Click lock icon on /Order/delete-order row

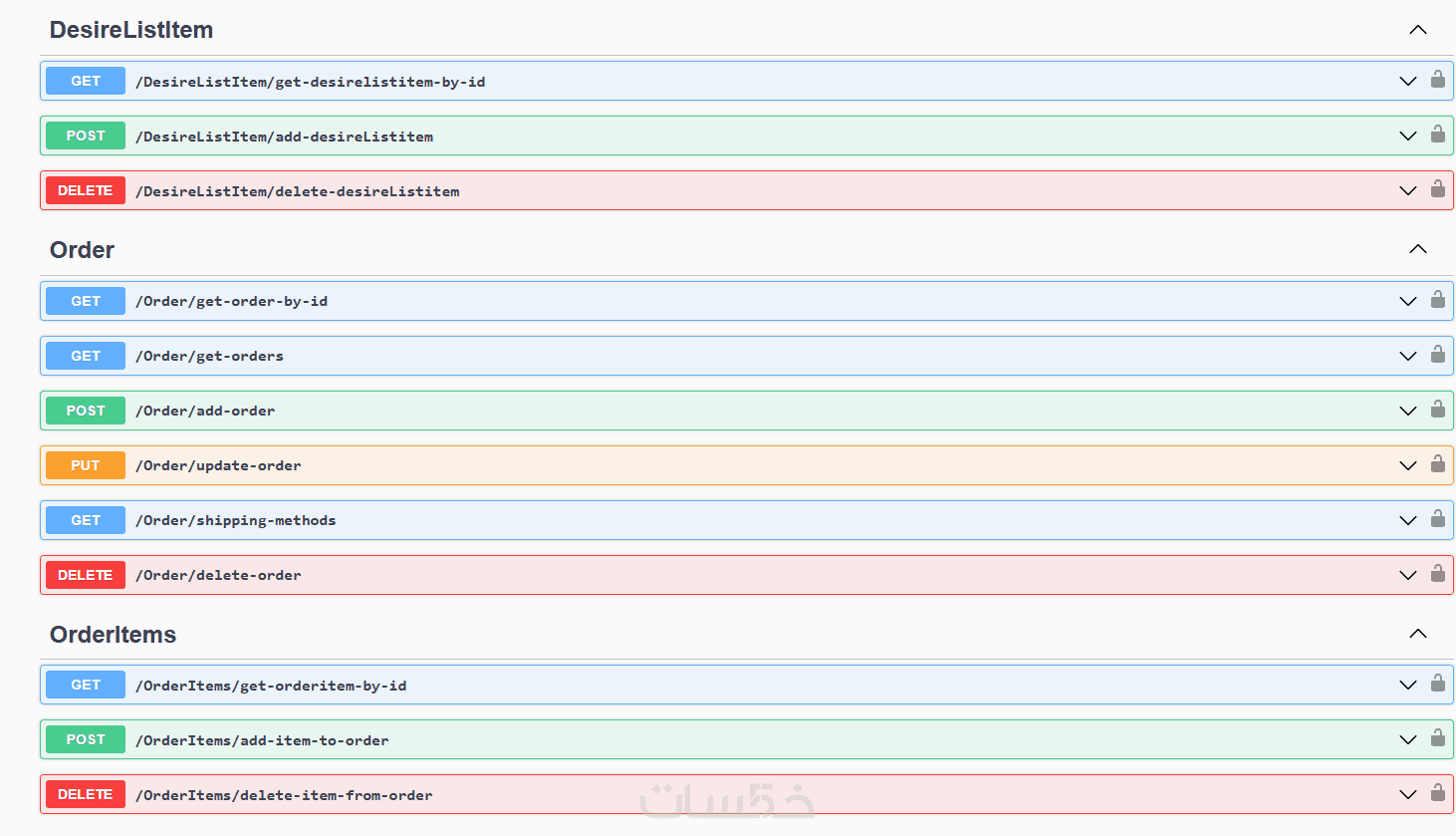pyautogui.click(x=1438, y=574)
